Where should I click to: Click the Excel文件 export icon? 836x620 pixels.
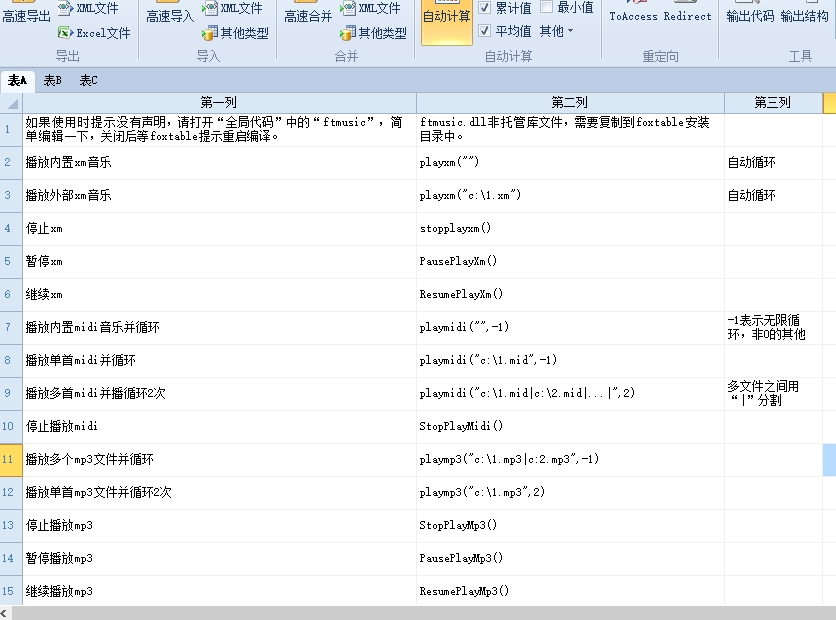pyautogui.click(x=65, y=33)
